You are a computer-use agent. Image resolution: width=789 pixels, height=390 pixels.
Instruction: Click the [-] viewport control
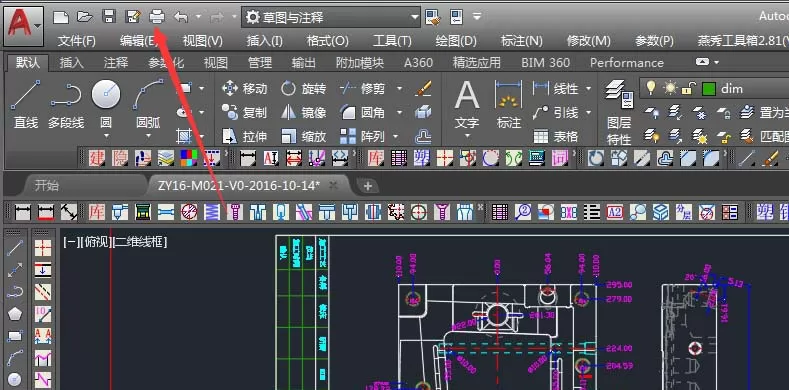click(71, 242)
